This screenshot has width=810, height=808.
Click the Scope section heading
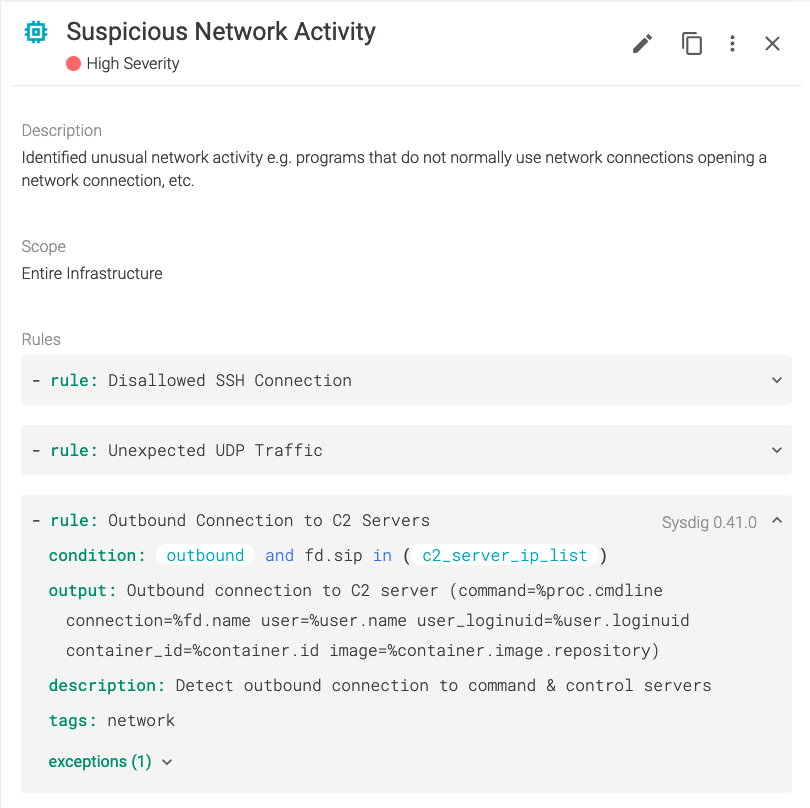pos(43,246)
